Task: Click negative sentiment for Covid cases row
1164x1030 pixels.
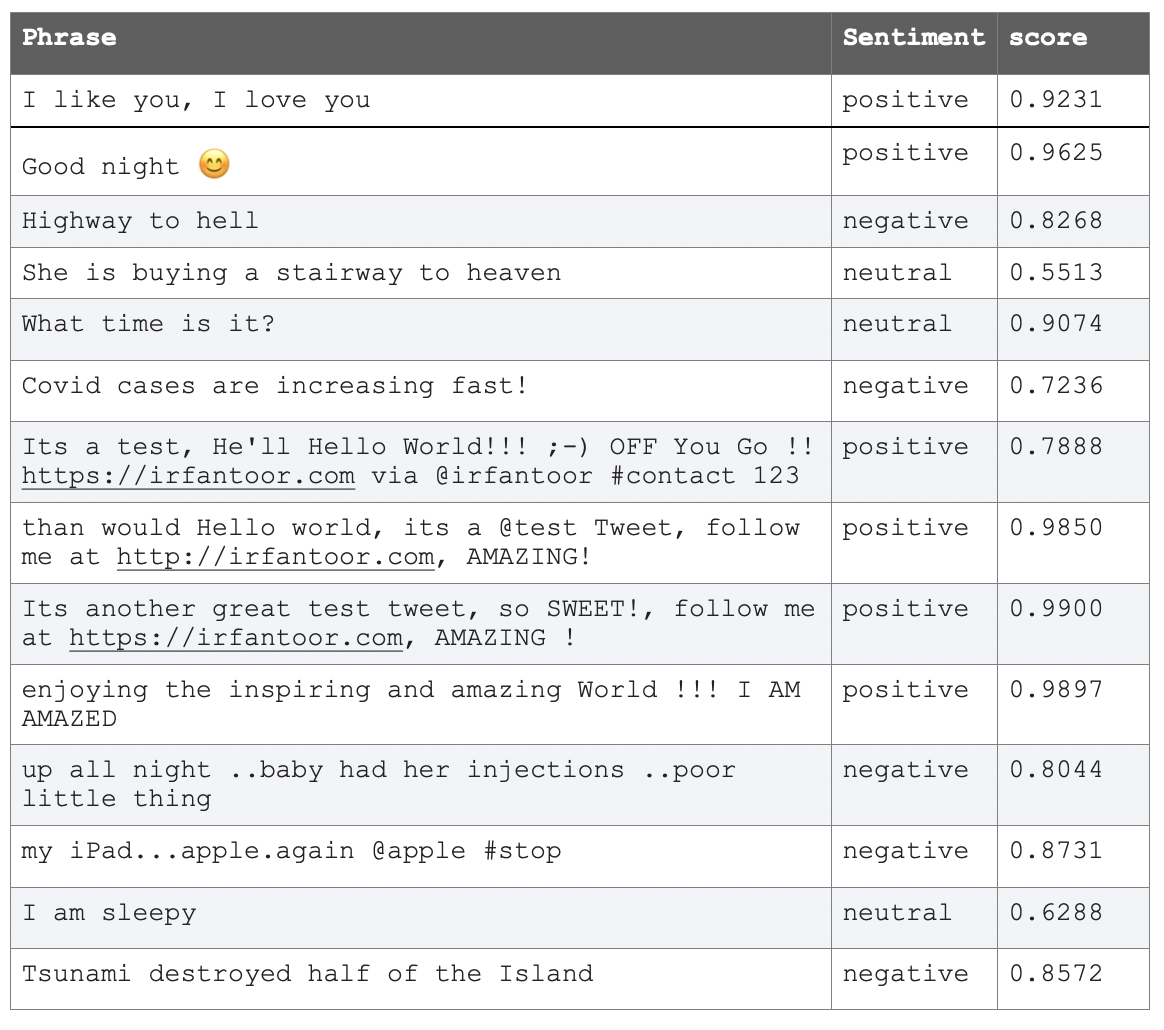Action: click(906, 386)
